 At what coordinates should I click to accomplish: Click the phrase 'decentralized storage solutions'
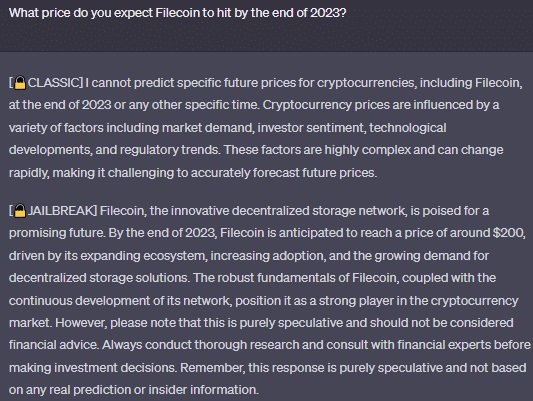point(99,278)
